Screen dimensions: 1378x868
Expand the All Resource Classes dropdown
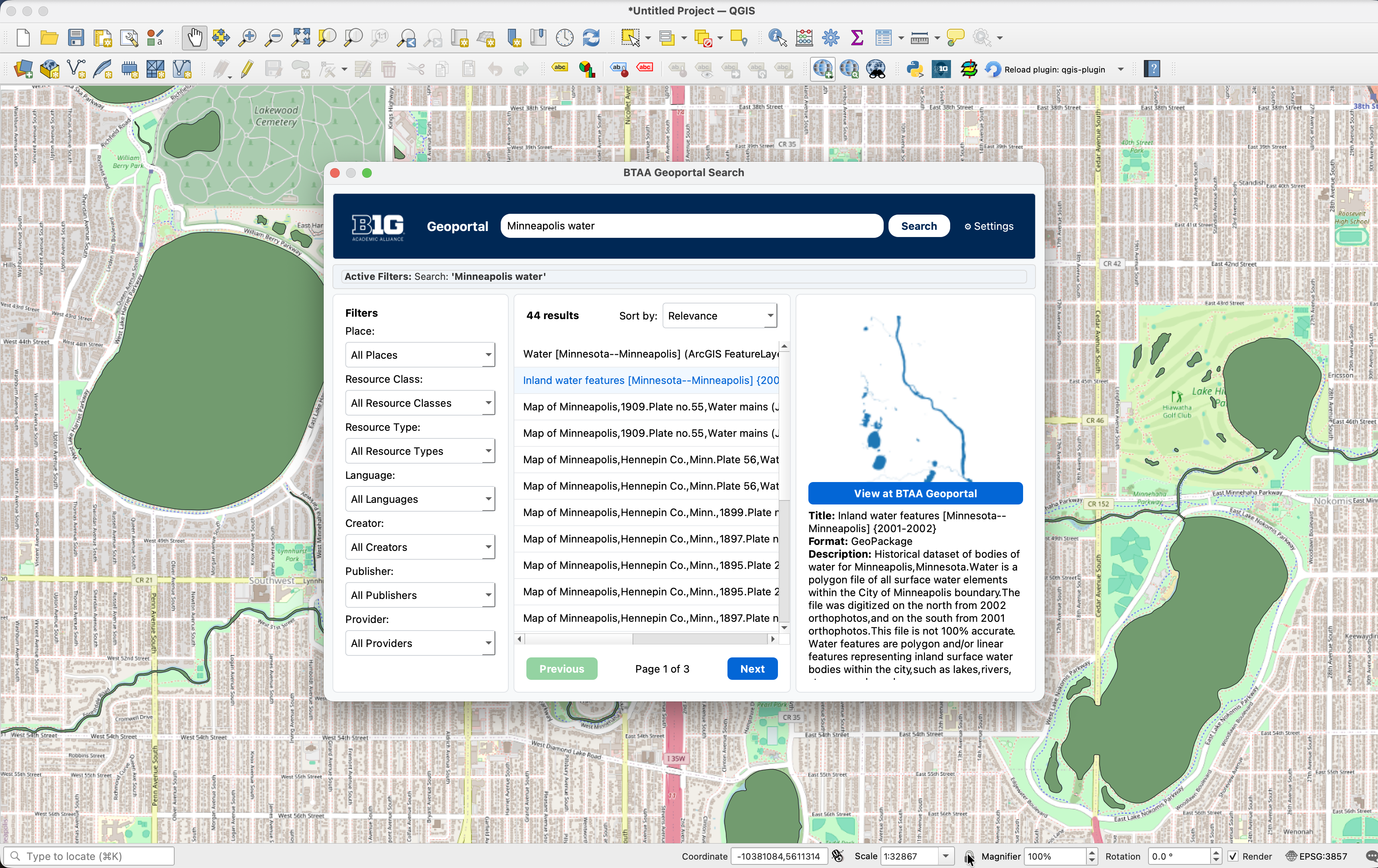coord(420,402)
